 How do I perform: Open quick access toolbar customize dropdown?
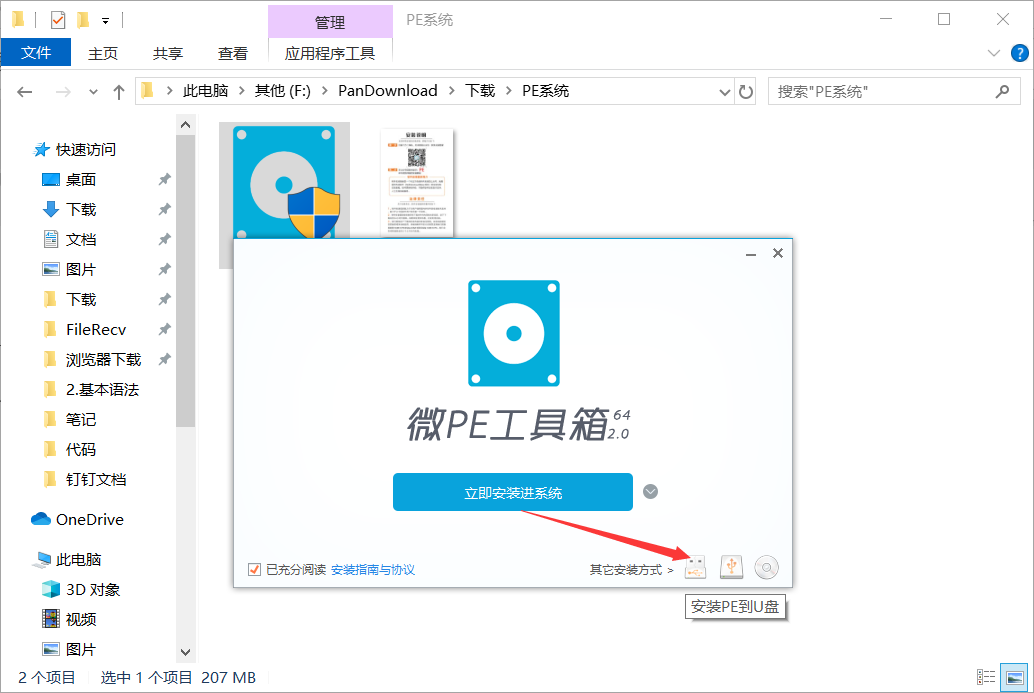[106, 21]
